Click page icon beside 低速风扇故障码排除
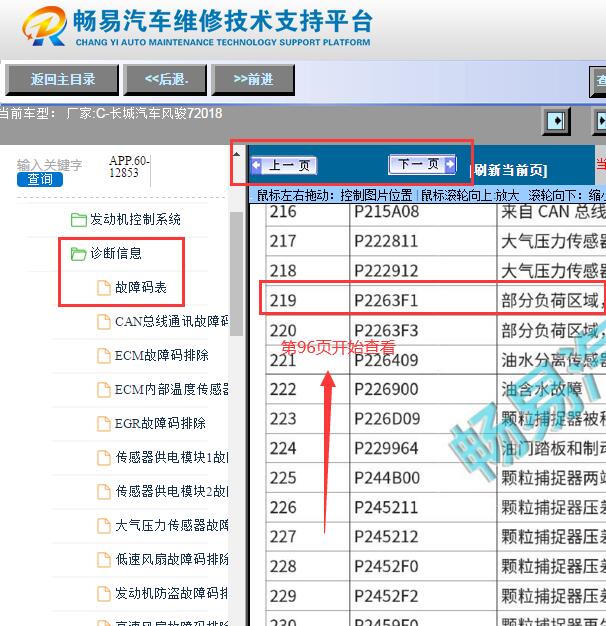Image resolution: width=606 pixels, height=626 pixels. pos(104,560)
